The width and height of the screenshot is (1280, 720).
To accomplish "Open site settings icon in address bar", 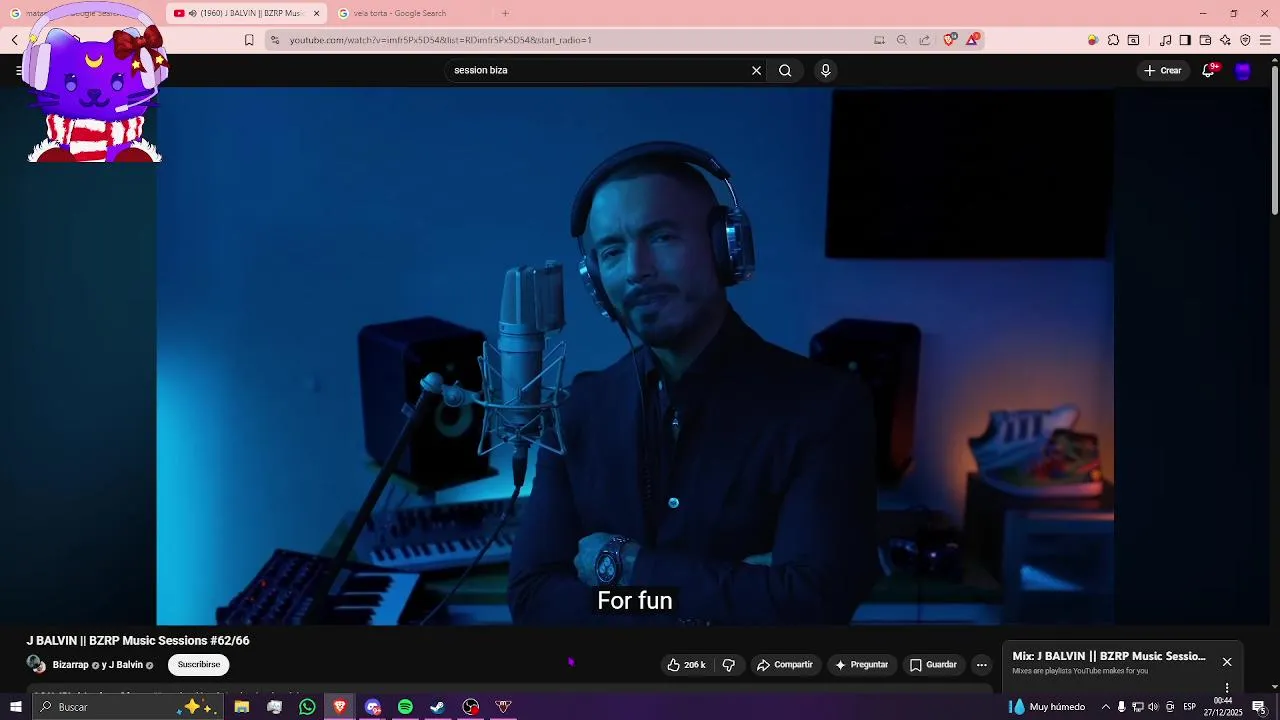I will click(x=275, y=40).
